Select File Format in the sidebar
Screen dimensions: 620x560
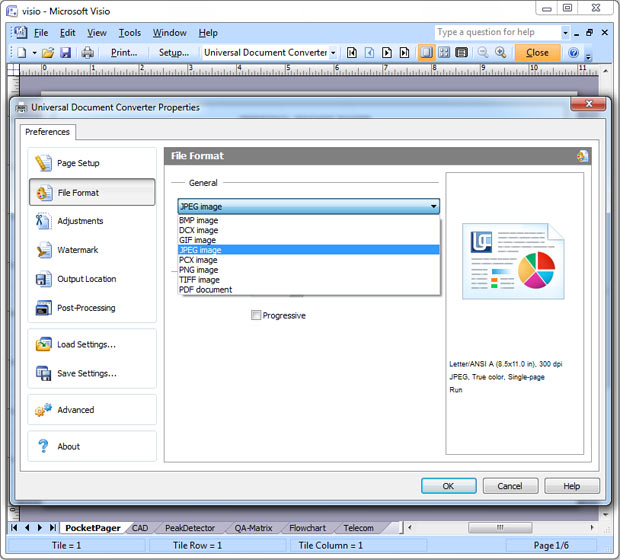(x=92, y=193)
